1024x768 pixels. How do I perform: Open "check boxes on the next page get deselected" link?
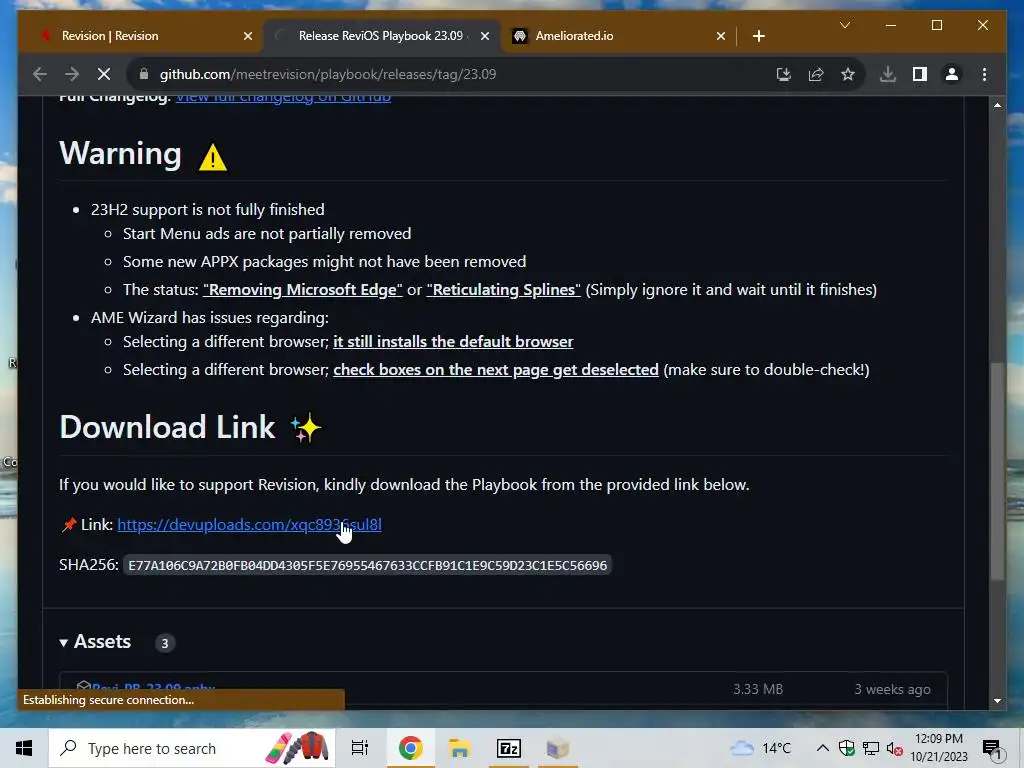click(496, 370)
